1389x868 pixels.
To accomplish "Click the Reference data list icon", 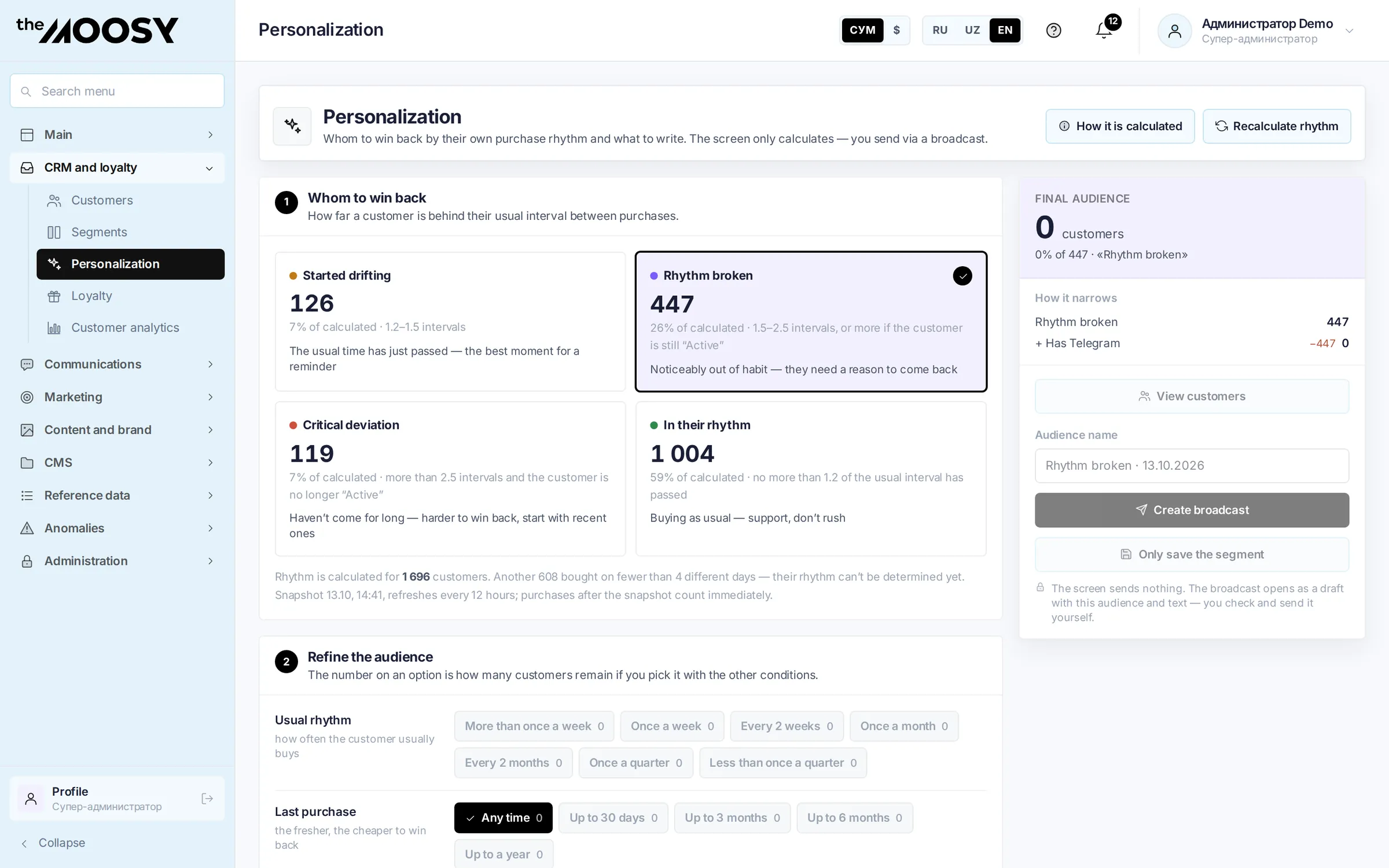I will coord(27,495).
